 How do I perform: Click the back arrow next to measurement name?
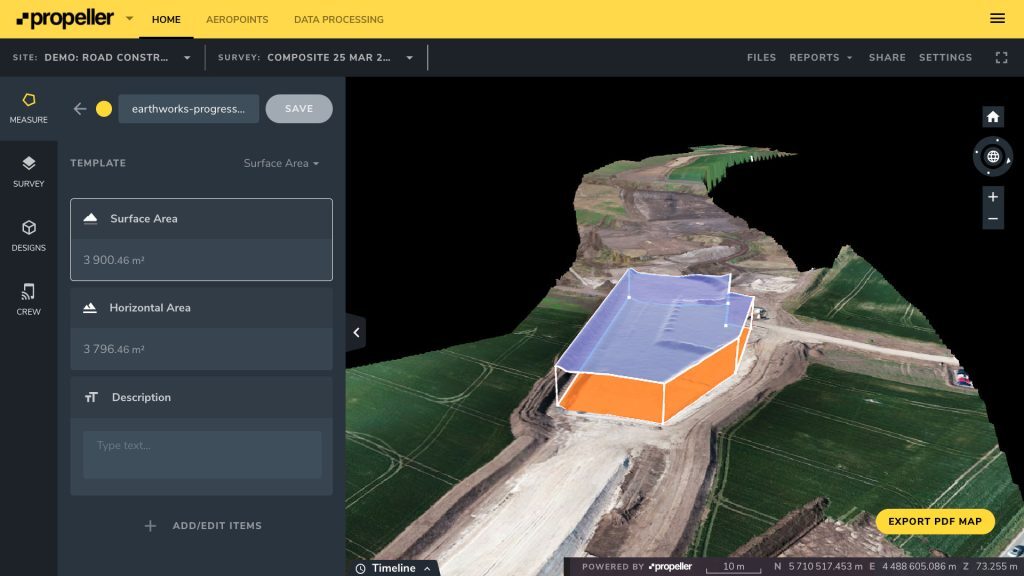pos(80,109)
